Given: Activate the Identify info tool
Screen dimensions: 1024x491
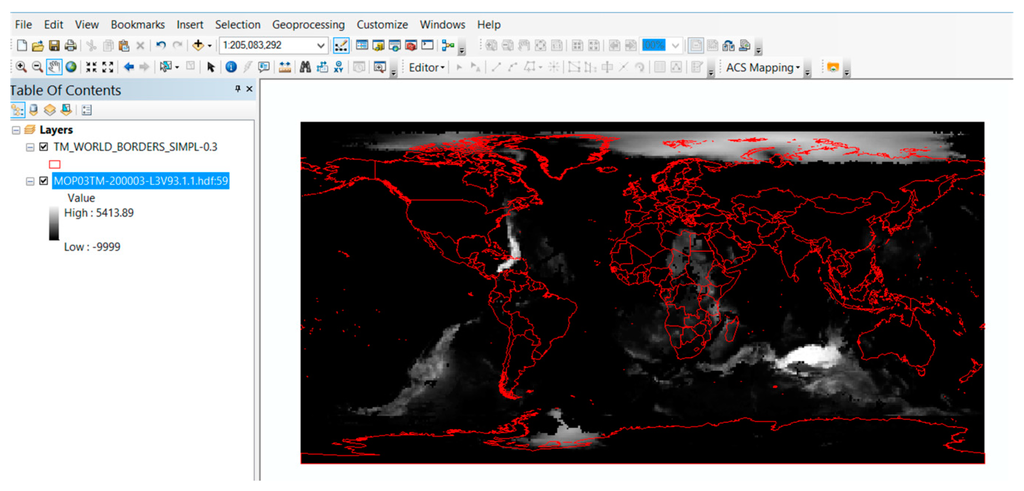Looking at the screenshot, I should tap(231, 67).
